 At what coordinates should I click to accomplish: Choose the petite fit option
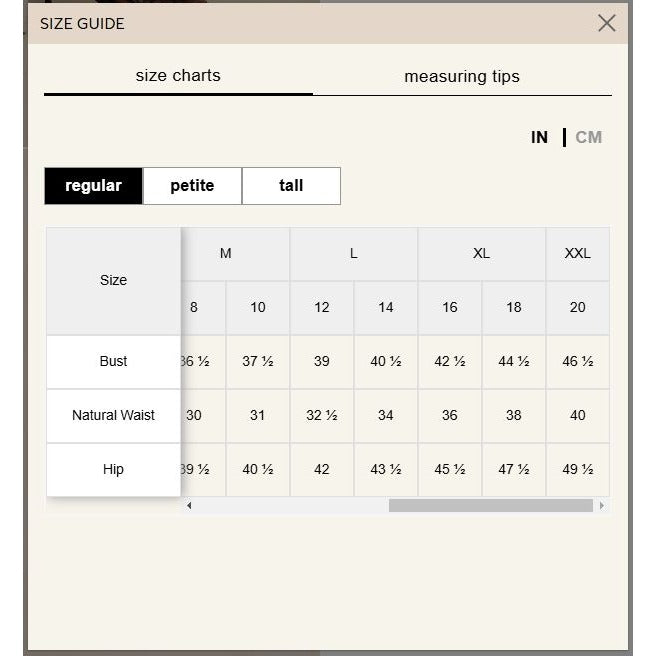(192, 186)
